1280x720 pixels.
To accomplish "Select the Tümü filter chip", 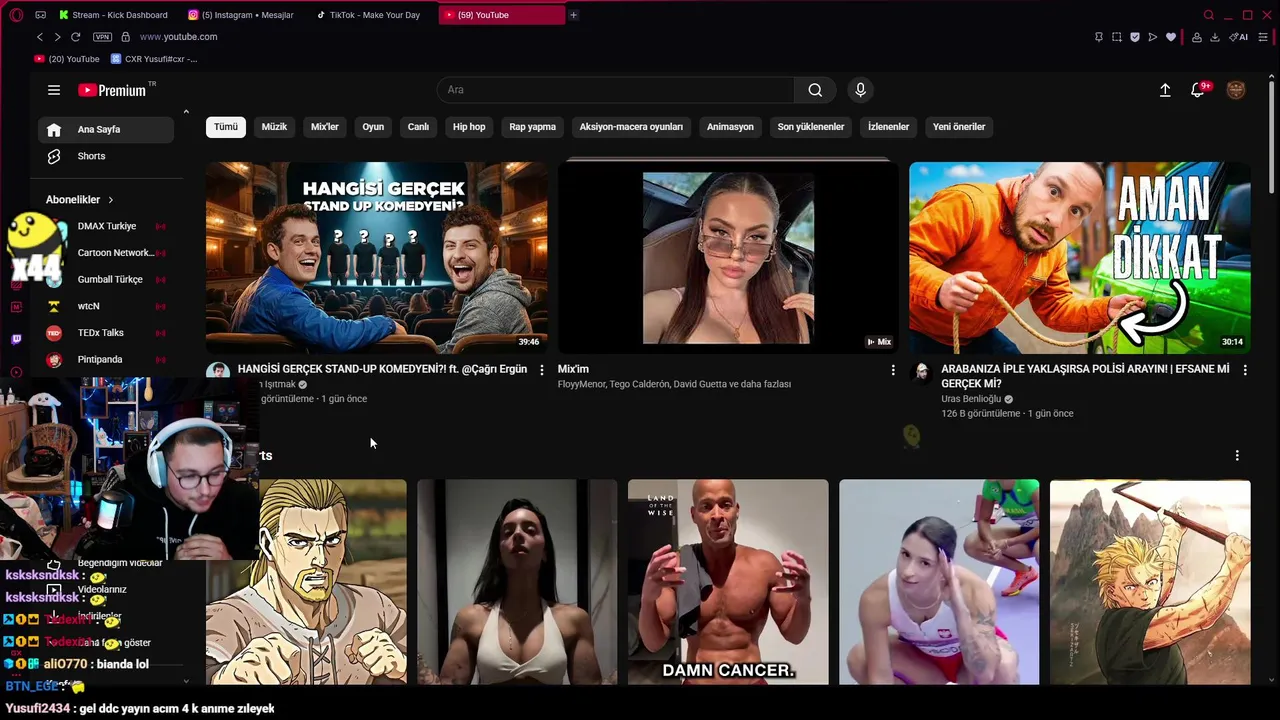I will click(226, 127).
